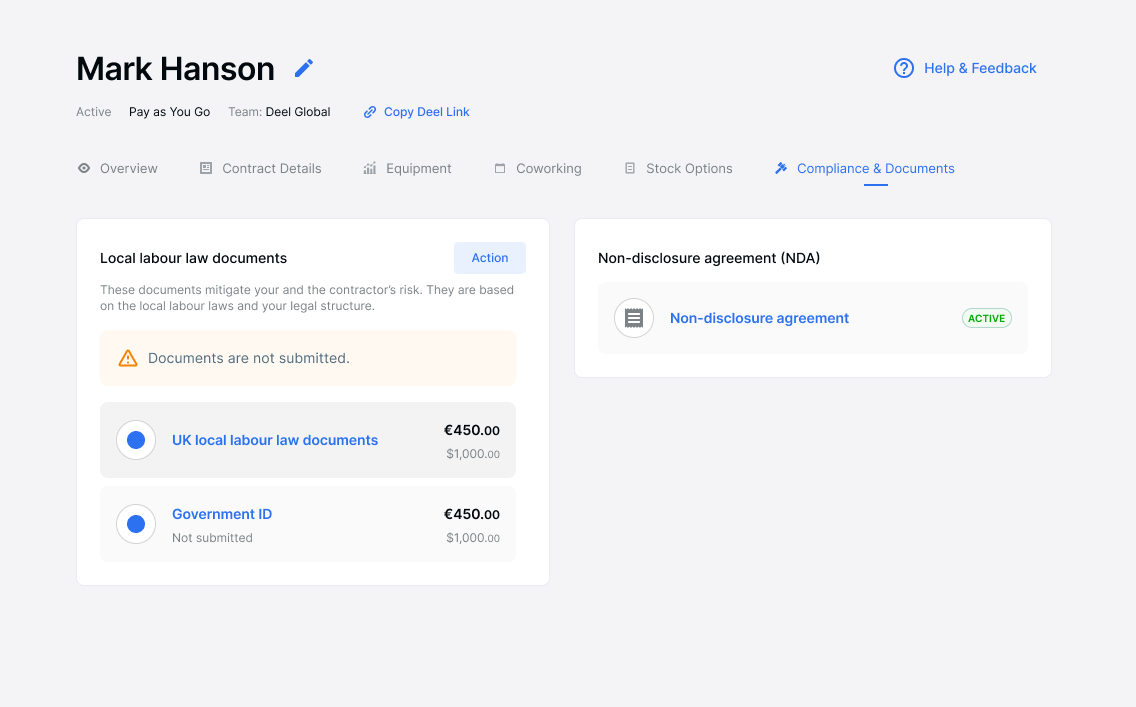1136x707 pixels.
Task: Open the Contract Details tab
Action: (x=271, y=168)
